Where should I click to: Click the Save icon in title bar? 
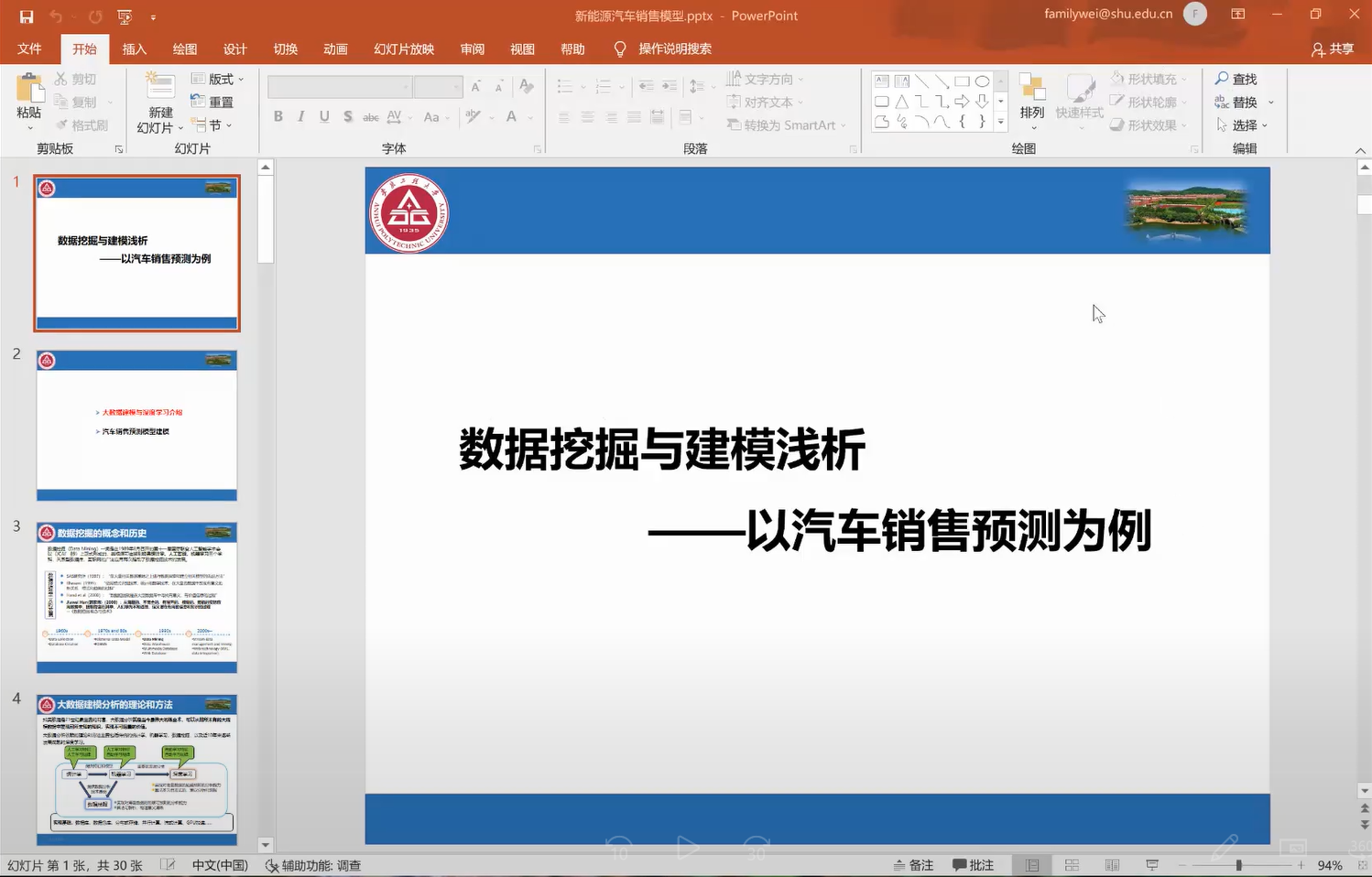tap(26, 16)
